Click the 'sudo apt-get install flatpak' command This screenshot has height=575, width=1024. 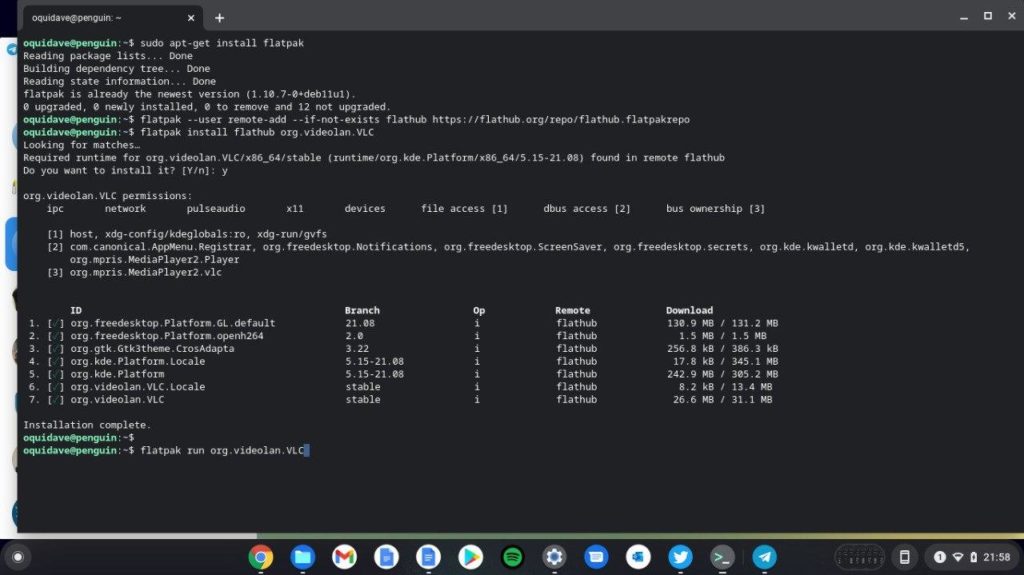point(222,43)
